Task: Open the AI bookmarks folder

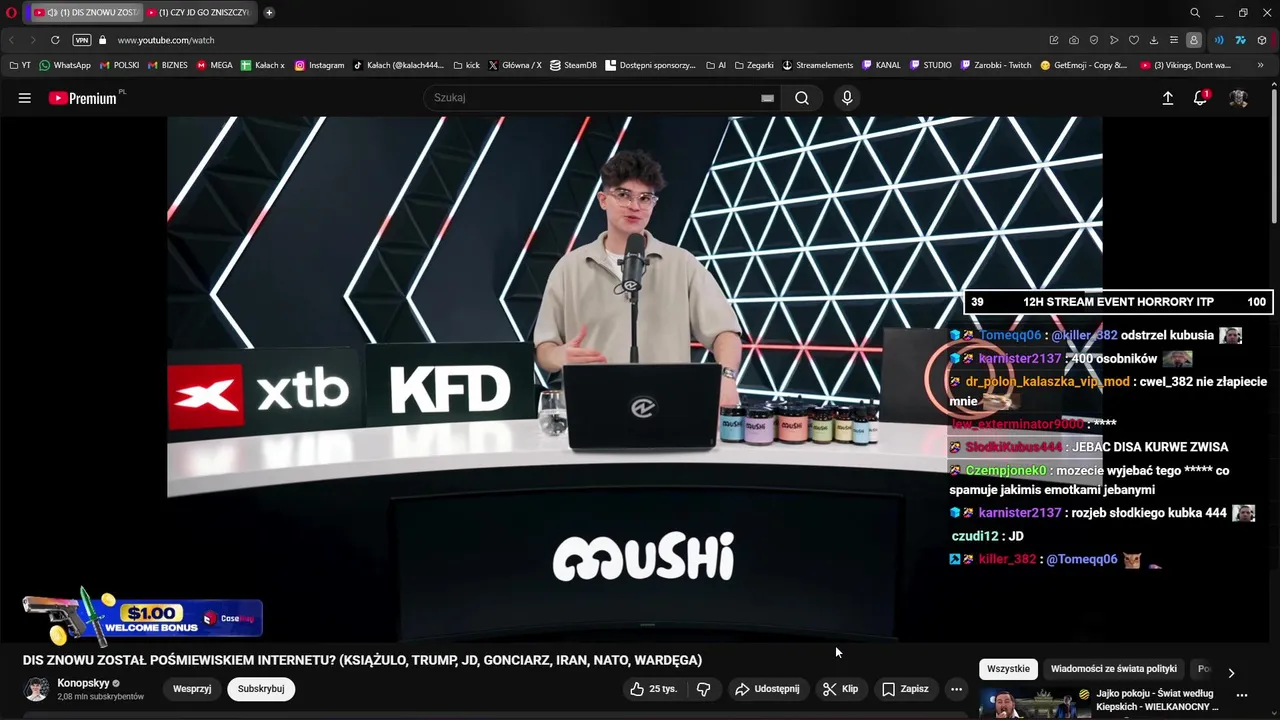Action: pos(716,65)
